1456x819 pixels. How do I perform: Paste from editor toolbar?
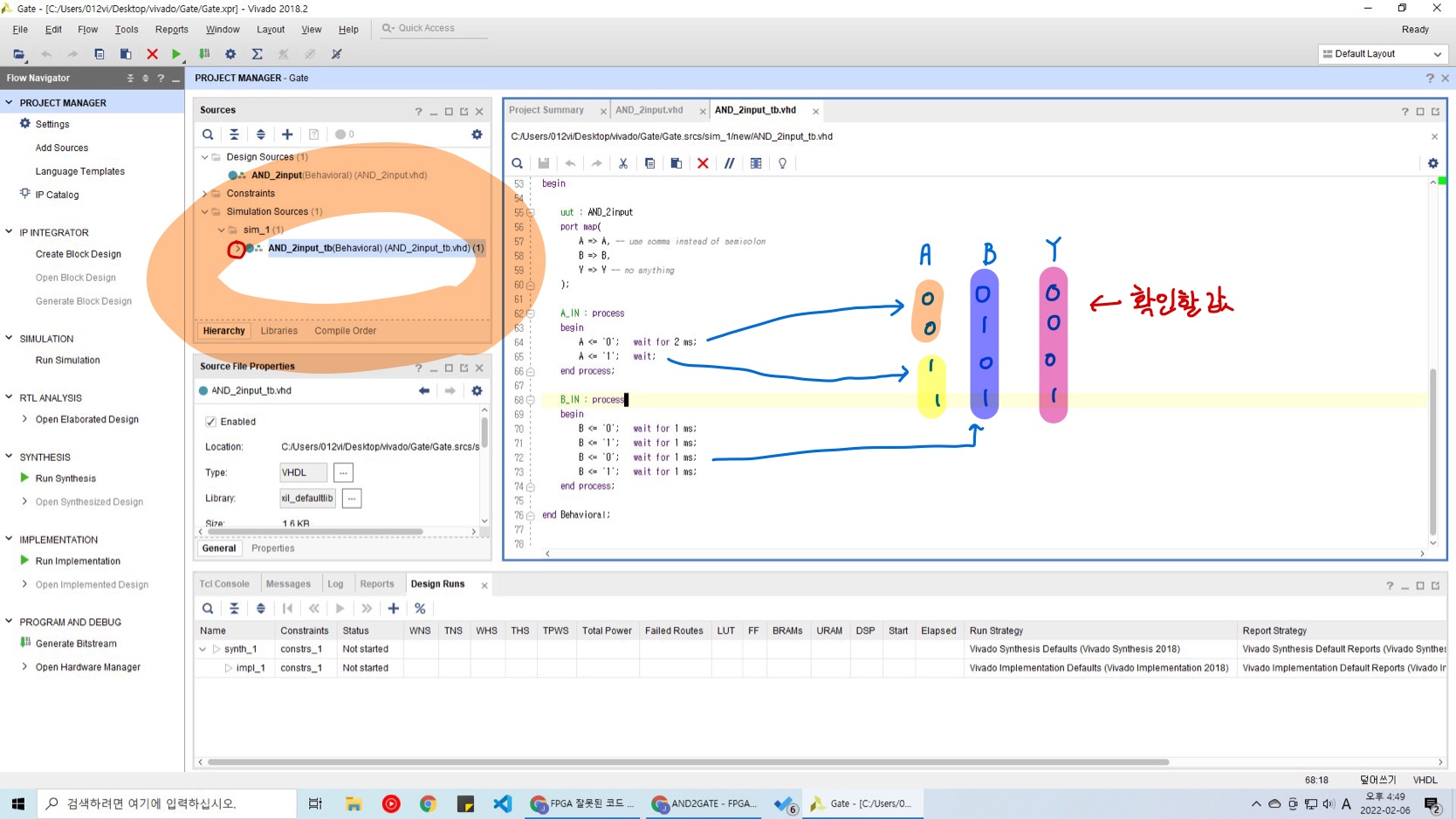pyautogui.click(x=676, y=163)
